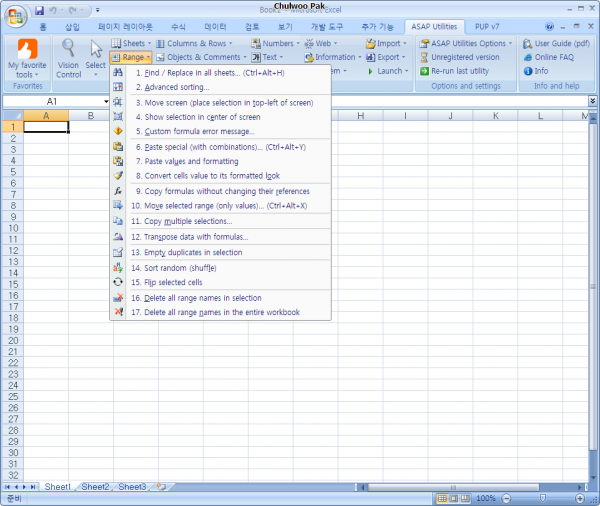Click the Name Box showing A1
The height and width of the screenshot is (506, 600).
click(52, 101)
